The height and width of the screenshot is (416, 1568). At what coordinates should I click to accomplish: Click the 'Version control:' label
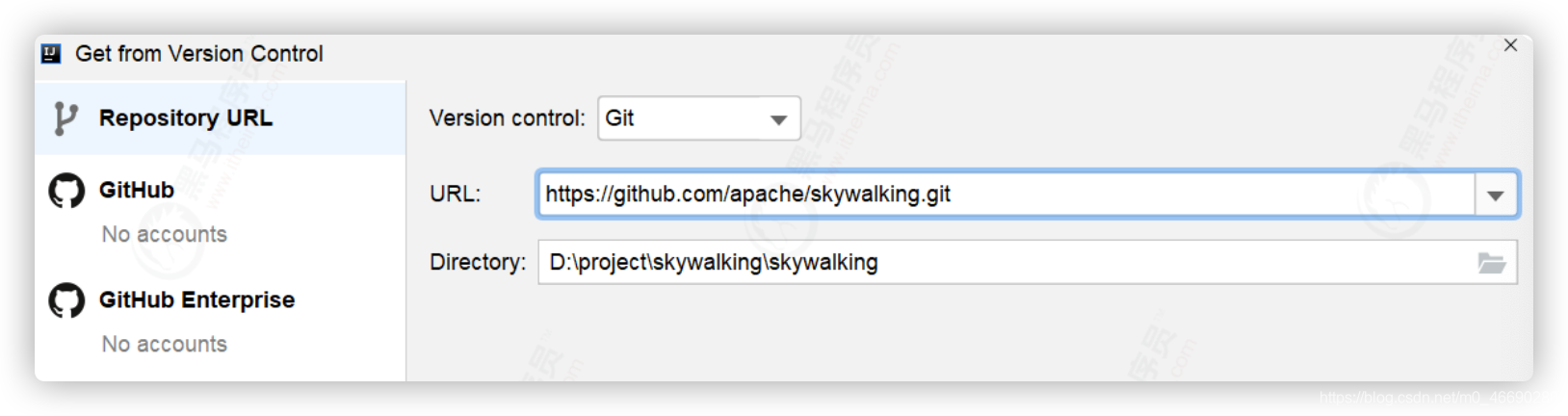click(507, 118)
